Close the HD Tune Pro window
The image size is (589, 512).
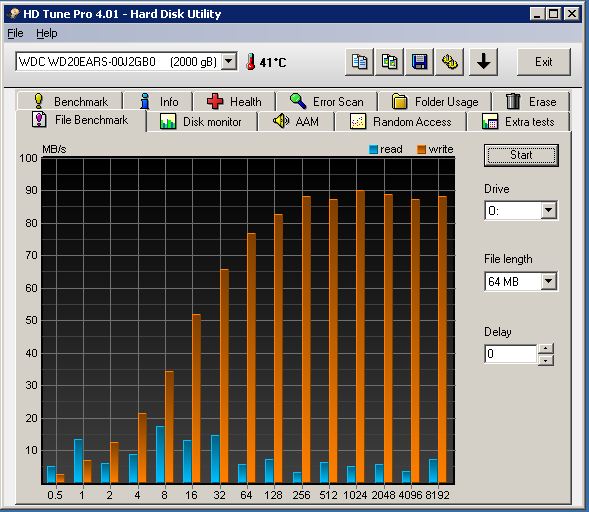pos(572,14)
